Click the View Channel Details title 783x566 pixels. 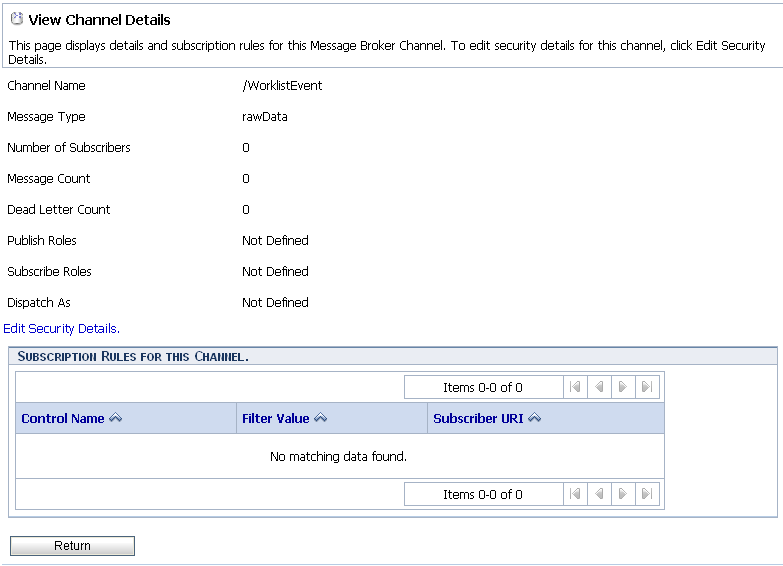coord(99,20)
